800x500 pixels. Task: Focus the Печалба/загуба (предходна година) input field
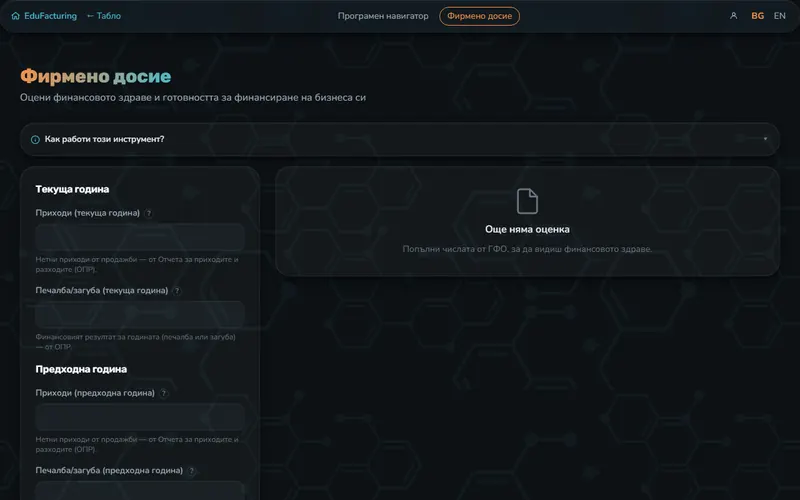pyautogui.click(x=140, y=491)
